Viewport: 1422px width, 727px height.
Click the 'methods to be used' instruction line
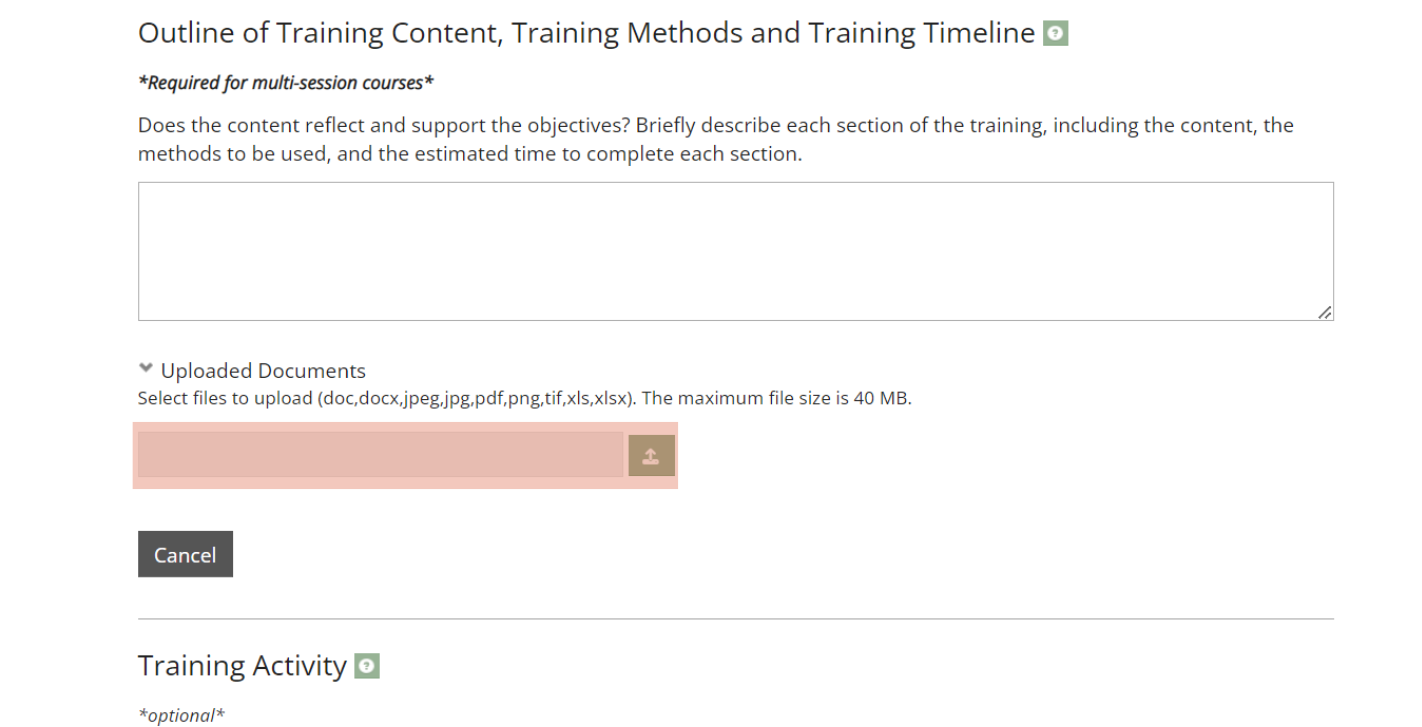pyautogui.click(x=470, y=155)
